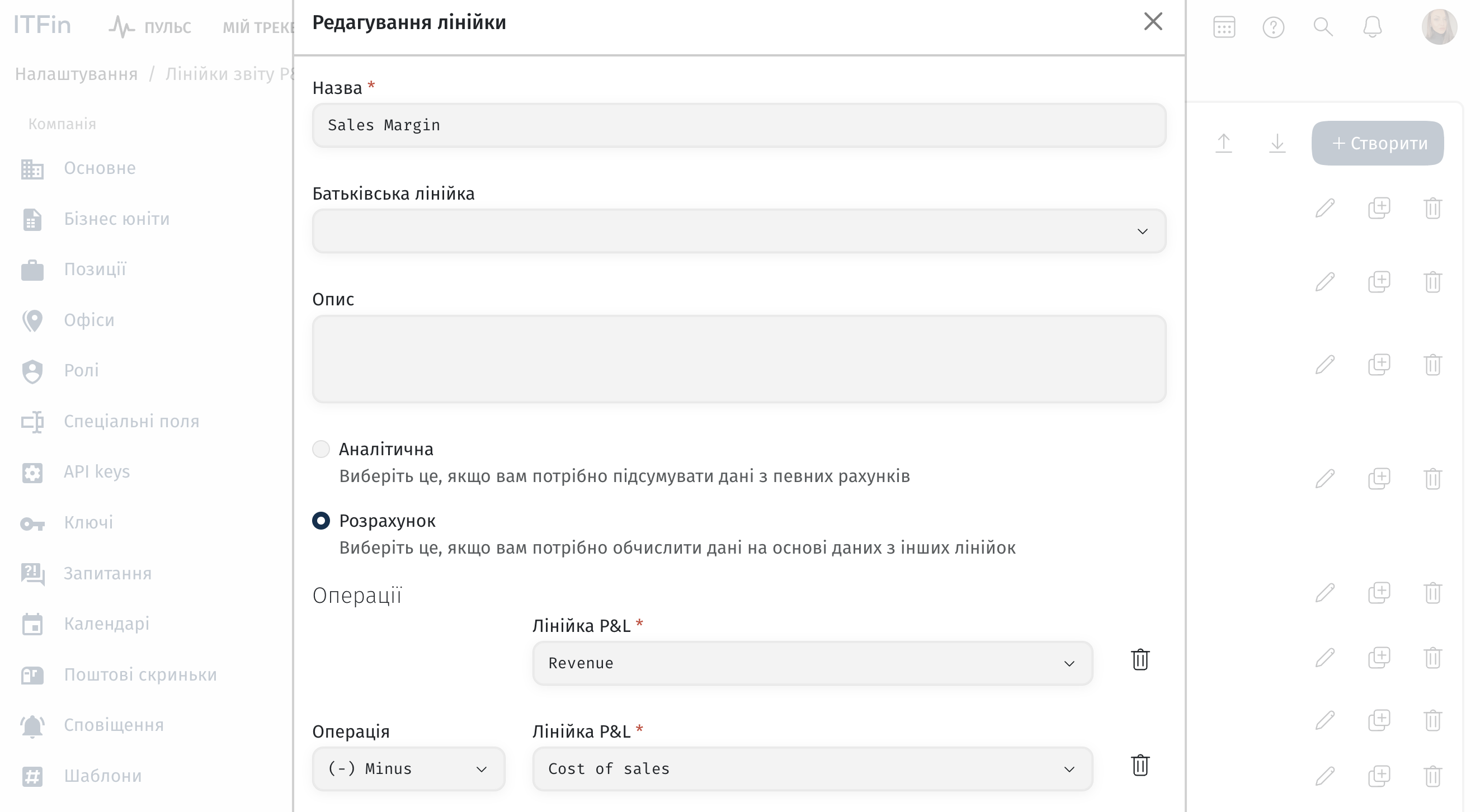Viewport: 1480px width, 812px height.
Task: Click the third row's pencil edit icon
Action: click(1325, 365)
